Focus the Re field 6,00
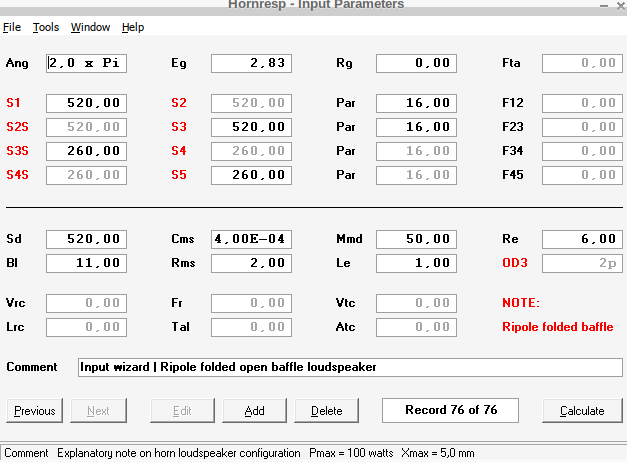 [582, 239]
